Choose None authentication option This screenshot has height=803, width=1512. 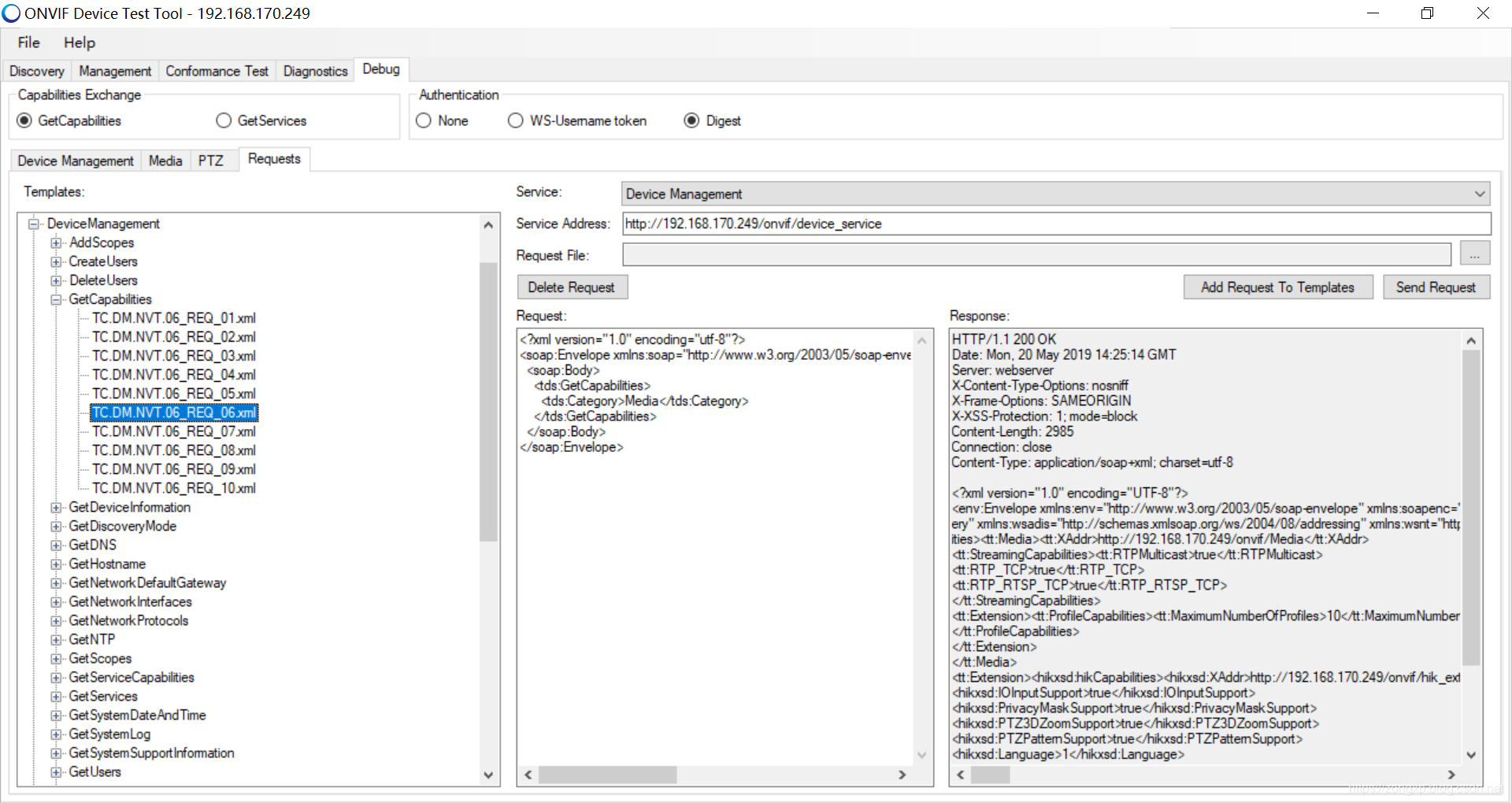pyautogui.click(x=424, y=120)
